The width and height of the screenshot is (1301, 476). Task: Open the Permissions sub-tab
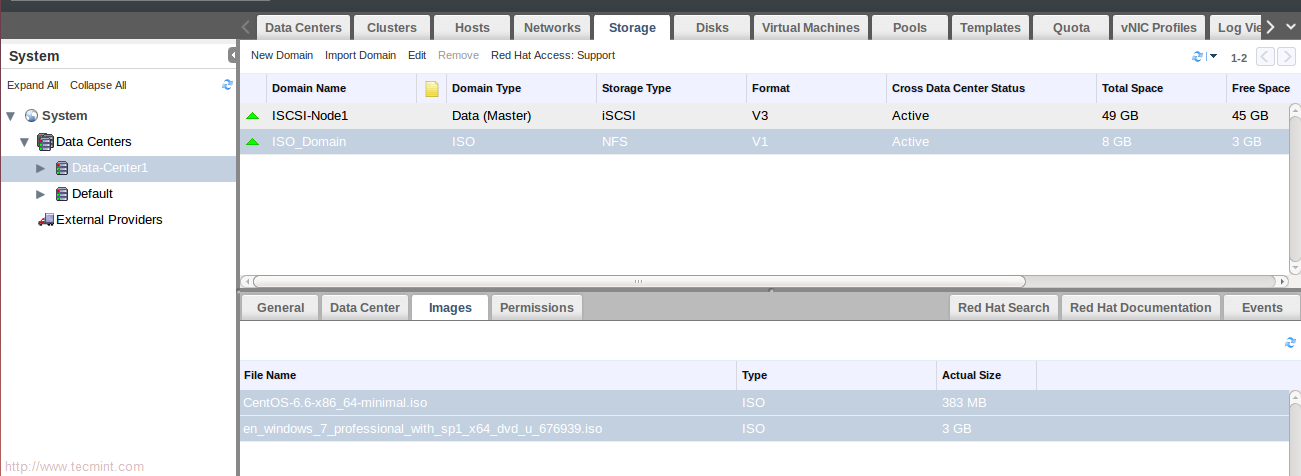point(536,308)
